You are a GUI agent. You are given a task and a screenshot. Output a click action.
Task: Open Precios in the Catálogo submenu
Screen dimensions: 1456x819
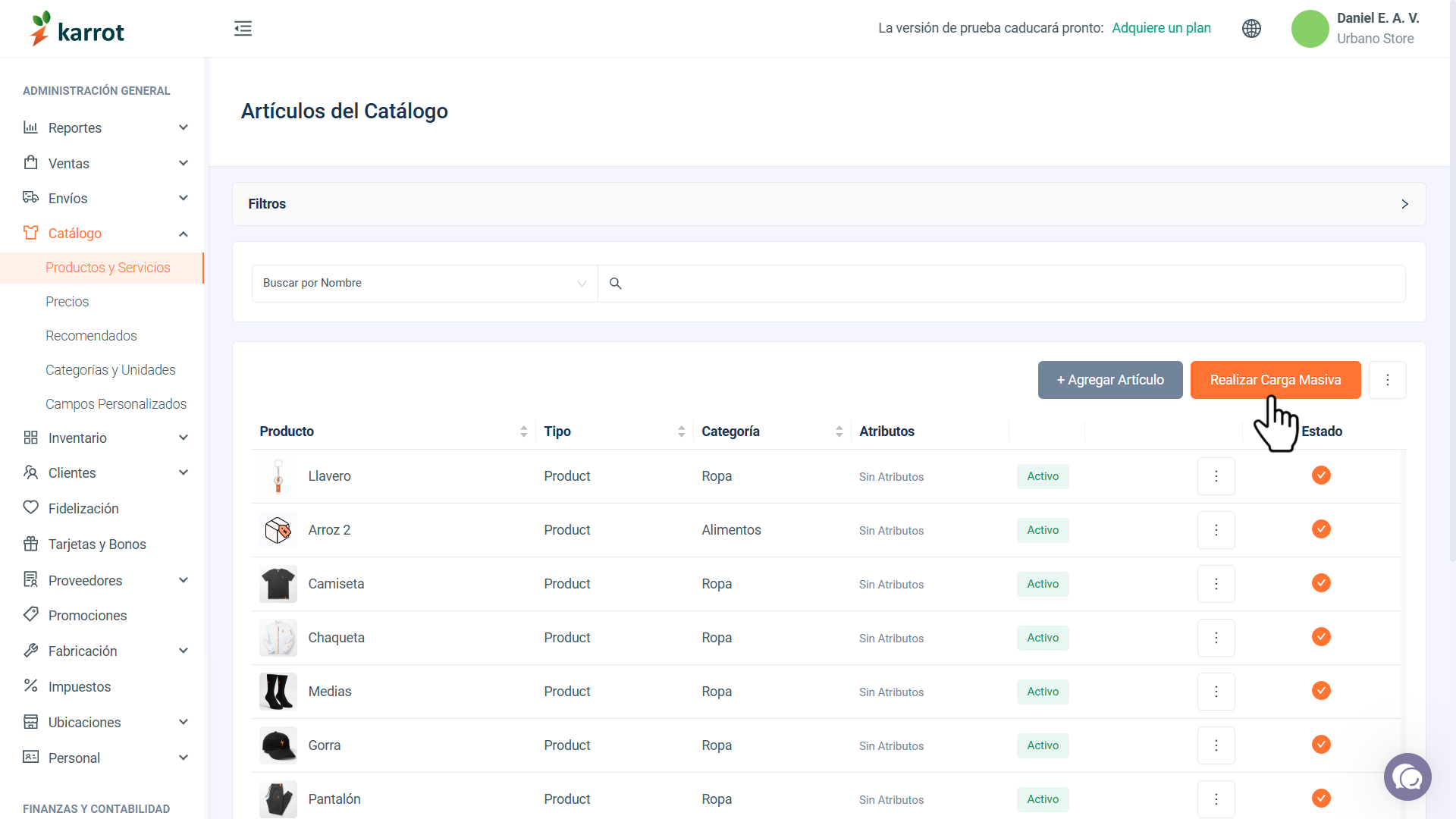tap(67, 302)
